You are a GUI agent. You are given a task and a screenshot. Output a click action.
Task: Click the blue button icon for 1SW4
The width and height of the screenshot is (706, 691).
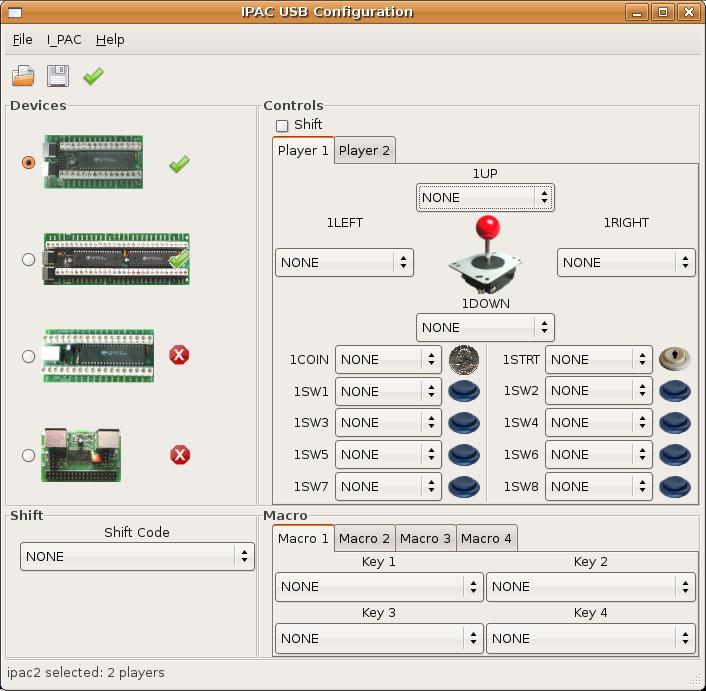(674, 423)
